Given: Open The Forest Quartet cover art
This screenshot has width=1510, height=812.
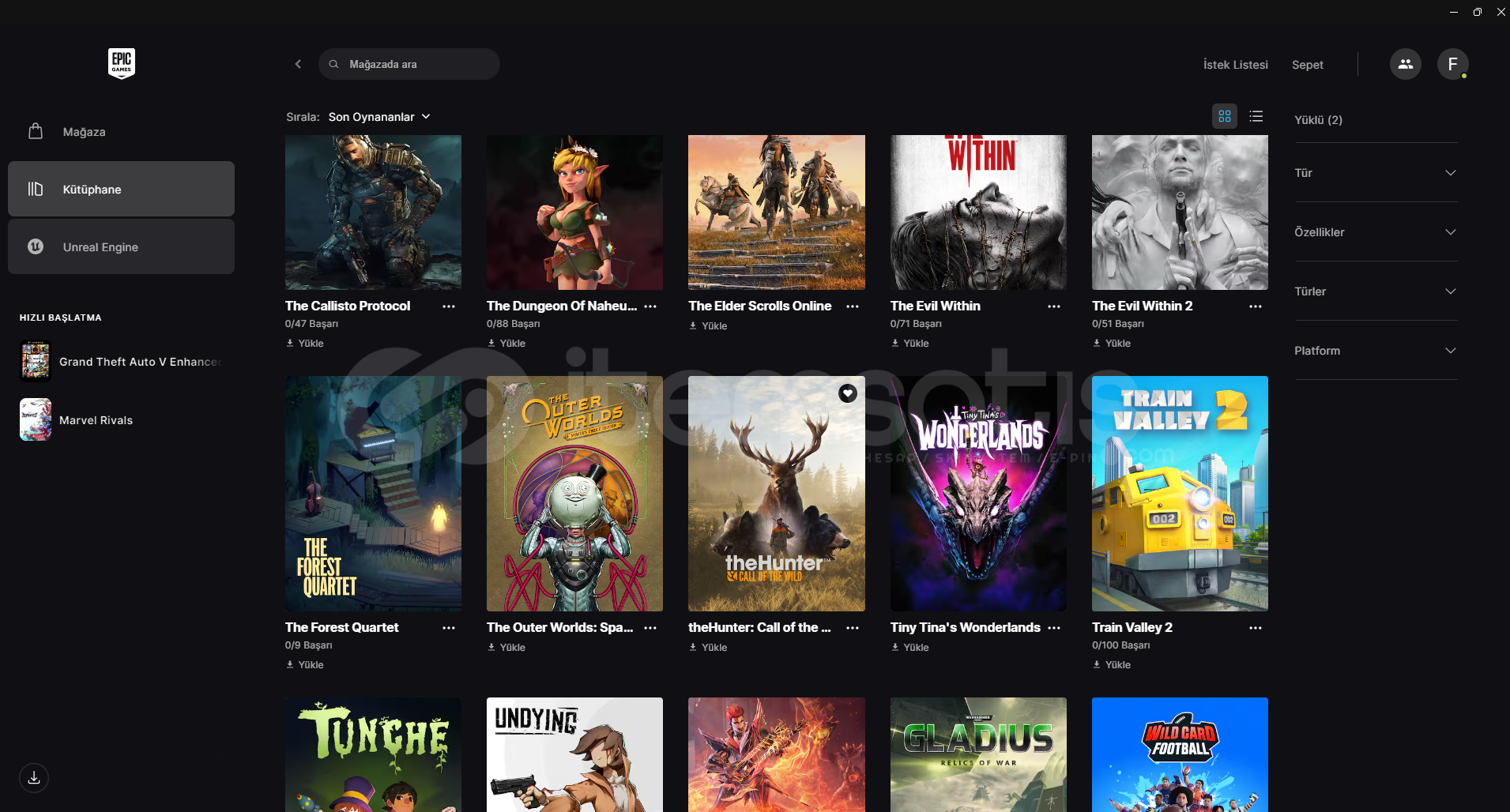Looking at the screenshot, I should [x=373, y=494].
